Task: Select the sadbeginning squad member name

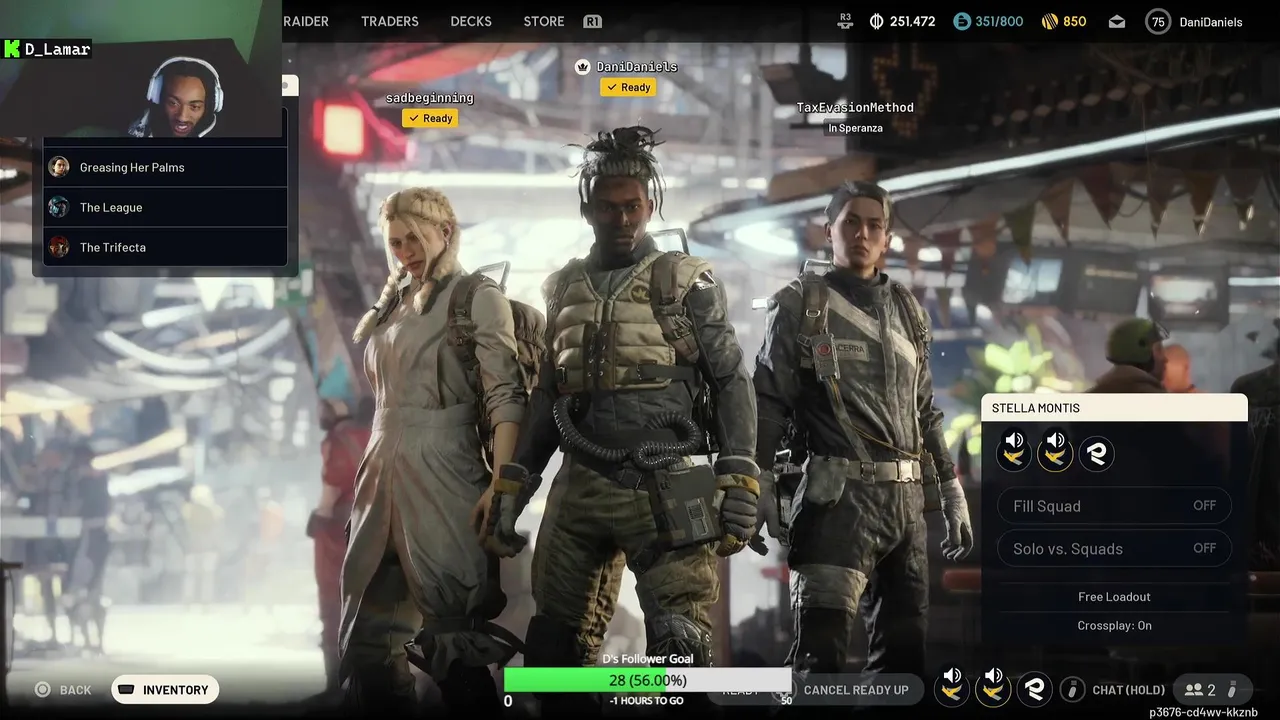Action: click(x=430, y=98)
